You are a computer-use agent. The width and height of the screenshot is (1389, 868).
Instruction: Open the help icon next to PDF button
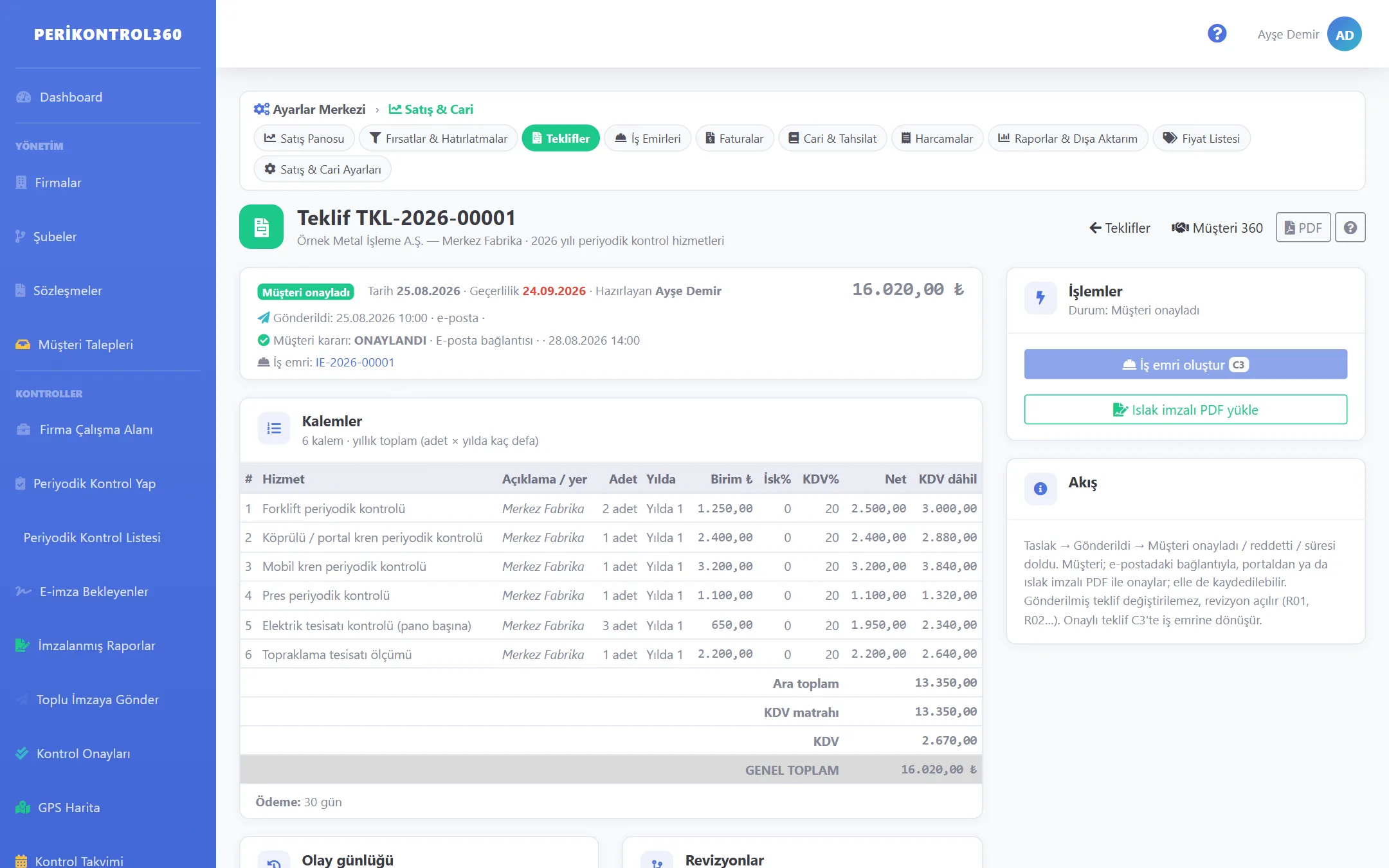tap(1350, 228)
